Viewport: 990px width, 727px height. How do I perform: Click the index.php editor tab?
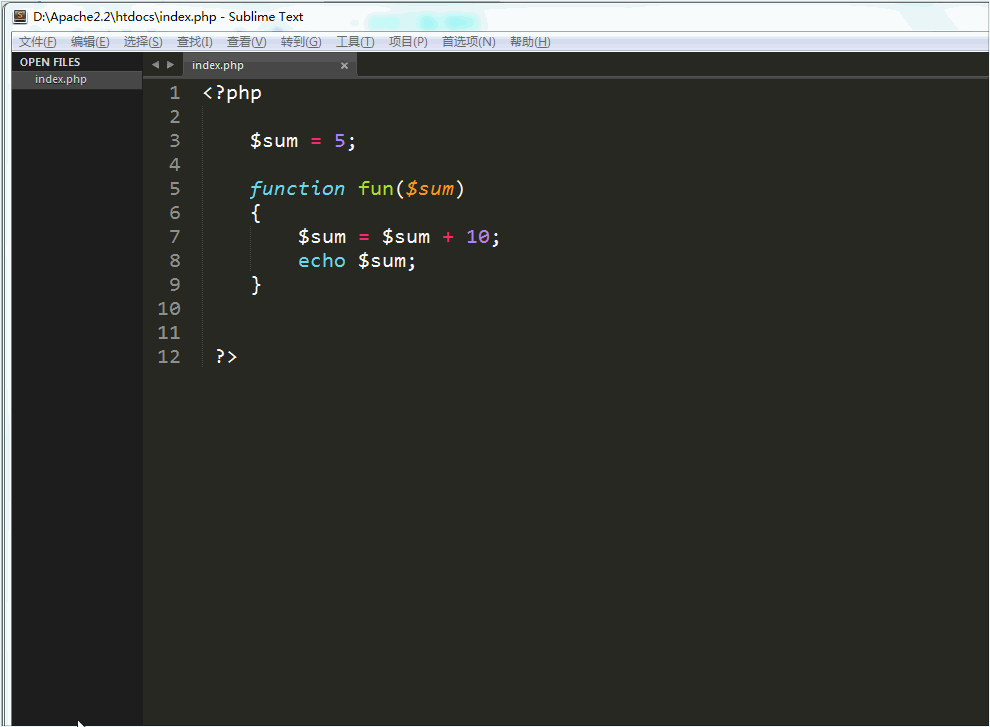pos(270,65)
